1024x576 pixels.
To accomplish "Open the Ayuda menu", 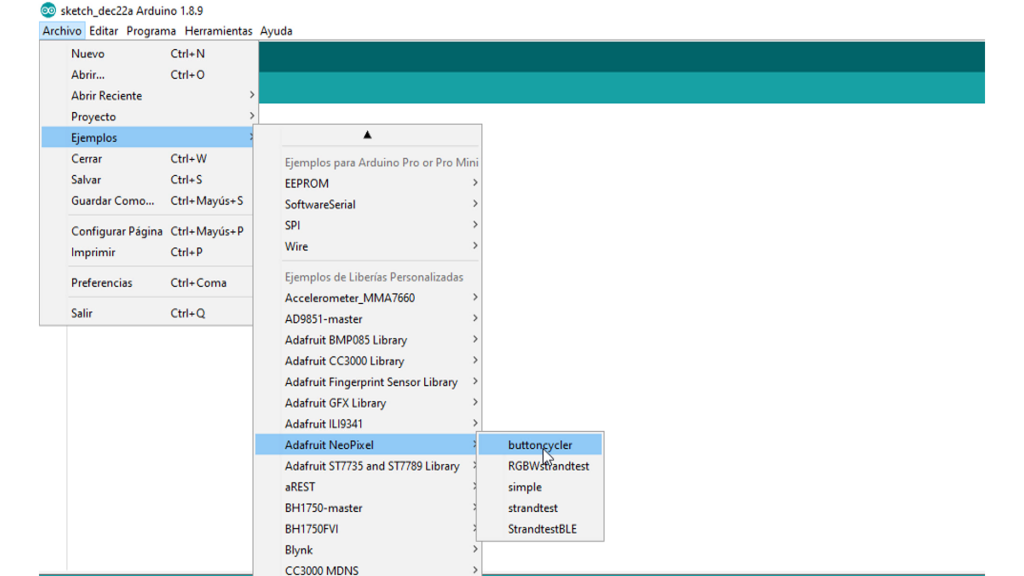I will tap(276, 31).
